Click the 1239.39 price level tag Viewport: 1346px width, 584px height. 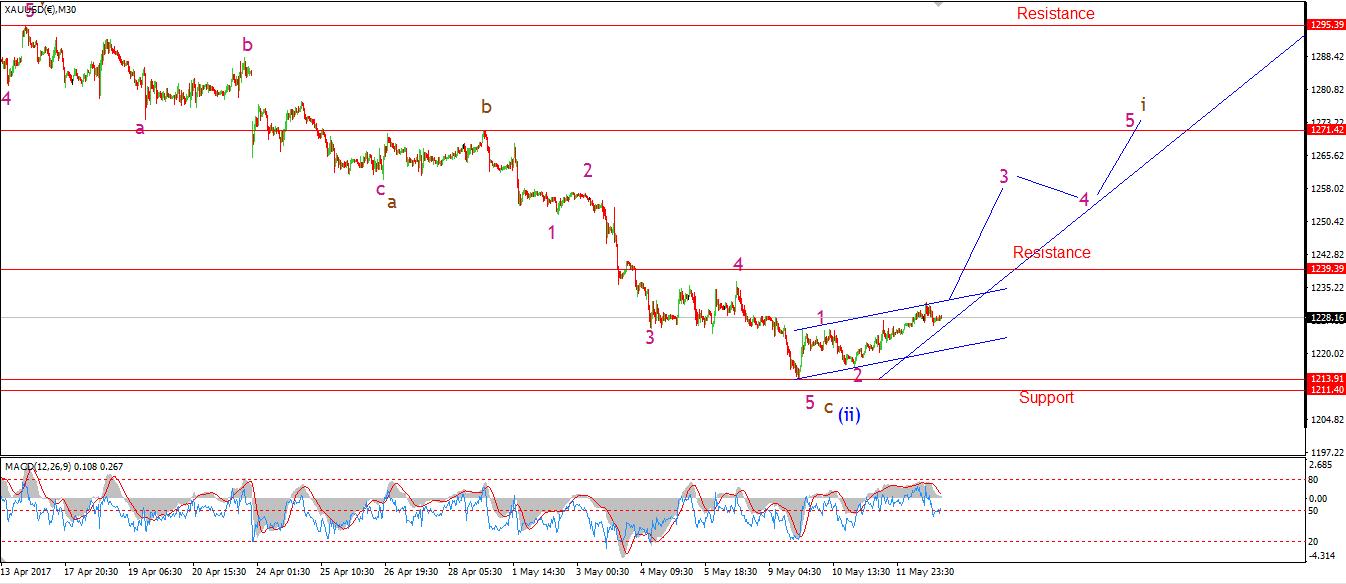coord(1325,269)
